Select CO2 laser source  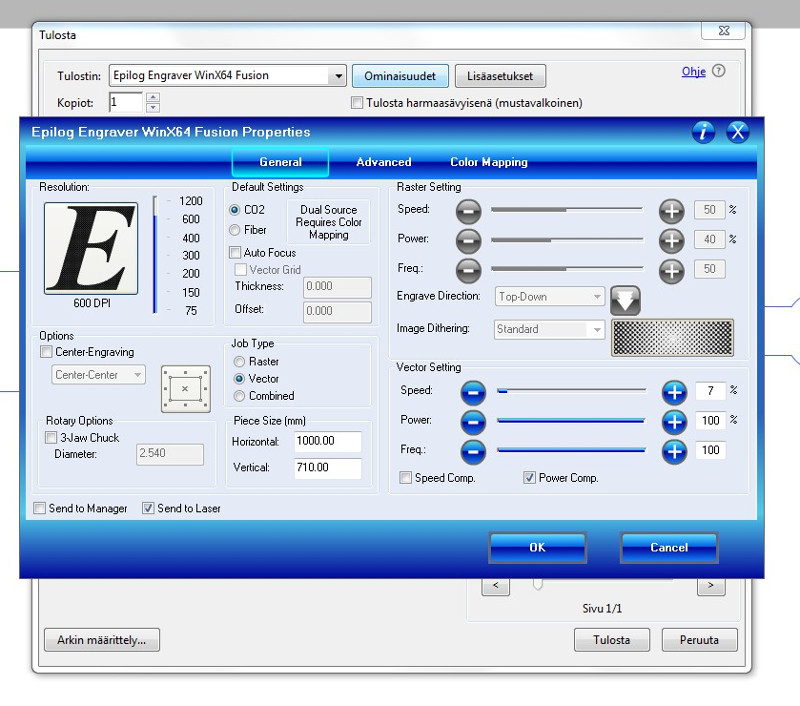coord(235,210)
